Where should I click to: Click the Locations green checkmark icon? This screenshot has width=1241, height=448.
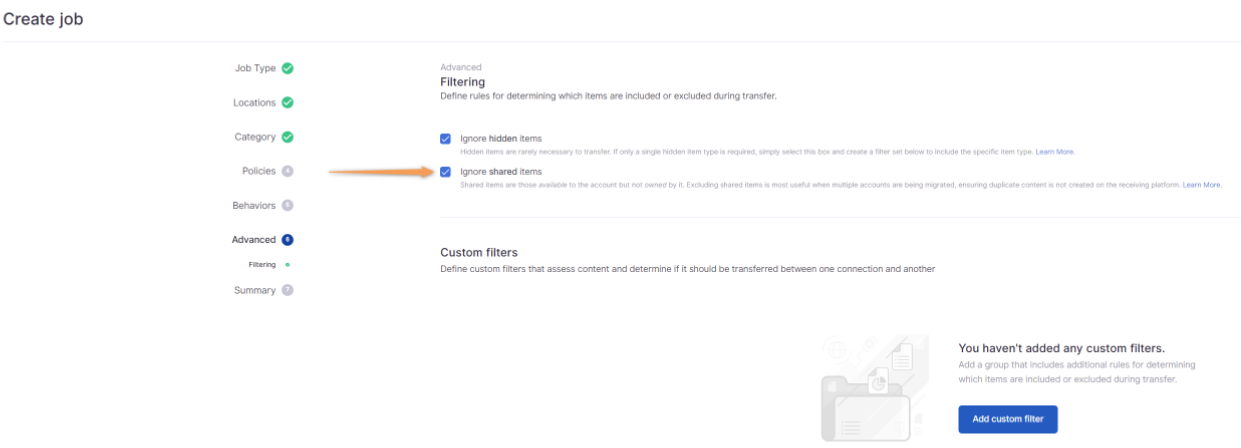coord(287,103)
